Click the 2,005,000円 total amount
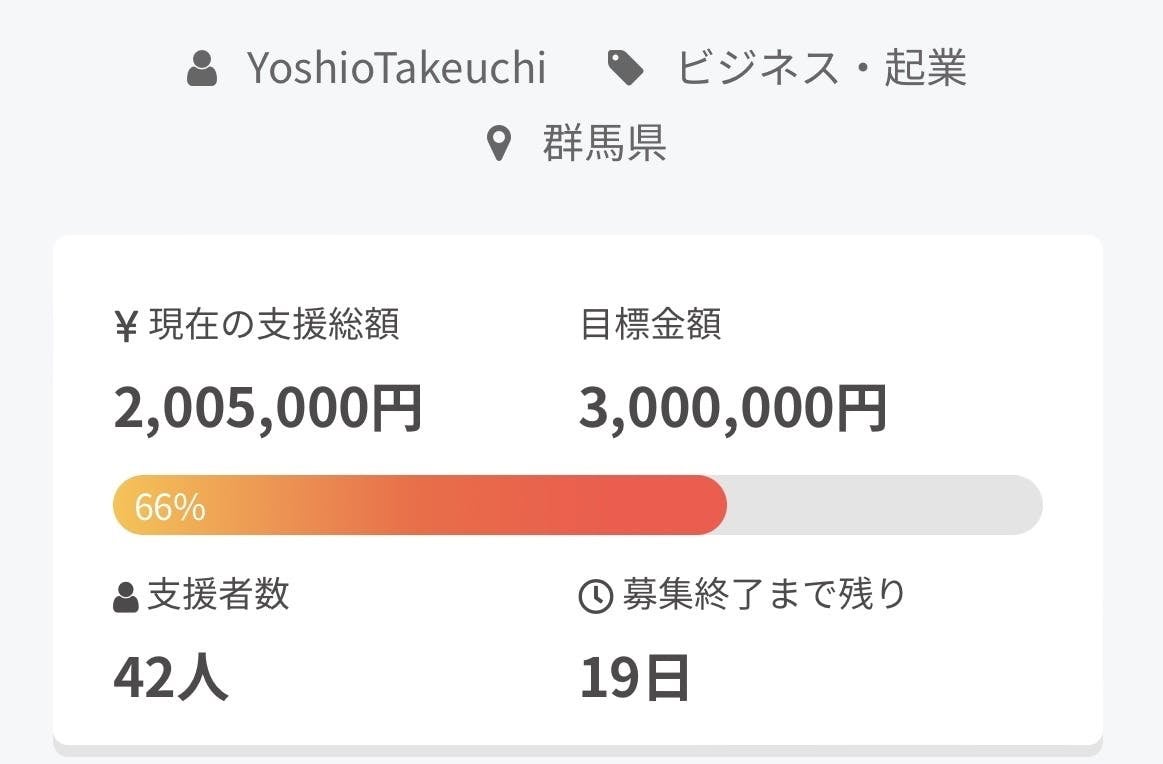1163x764 pixels. point(268,408)
